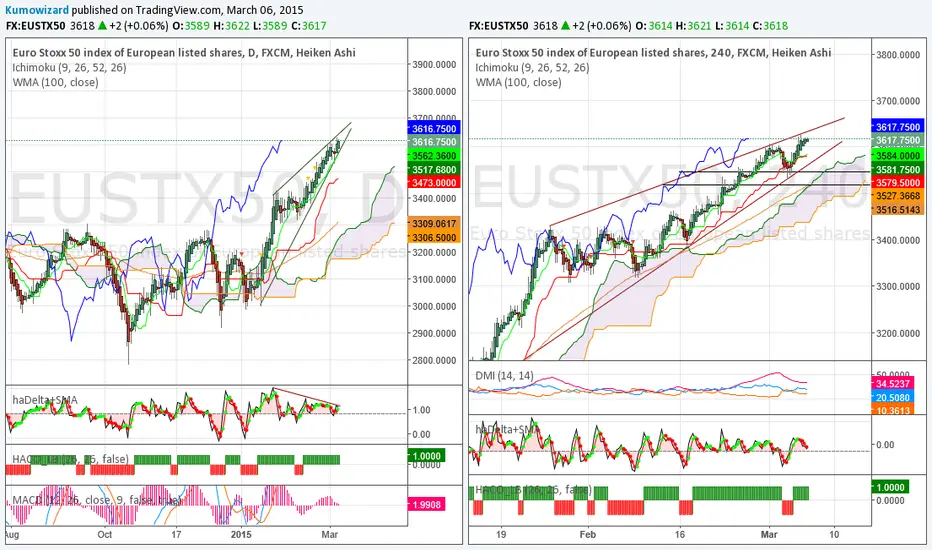Click '19' on 240 chart time axis
The image size is (932, 550).
coord(502,534)
